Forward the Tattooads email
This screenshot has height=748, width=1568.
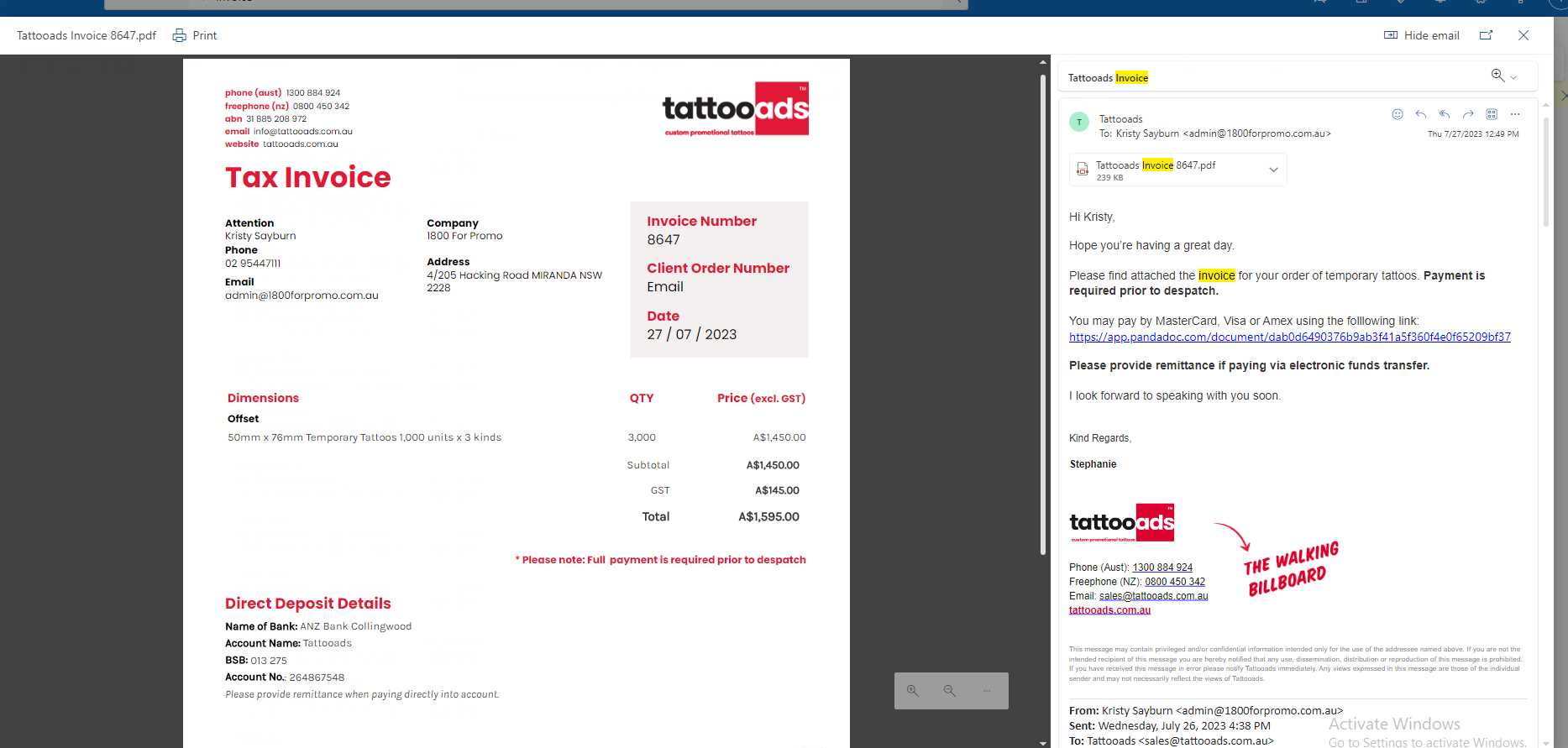1468,114
